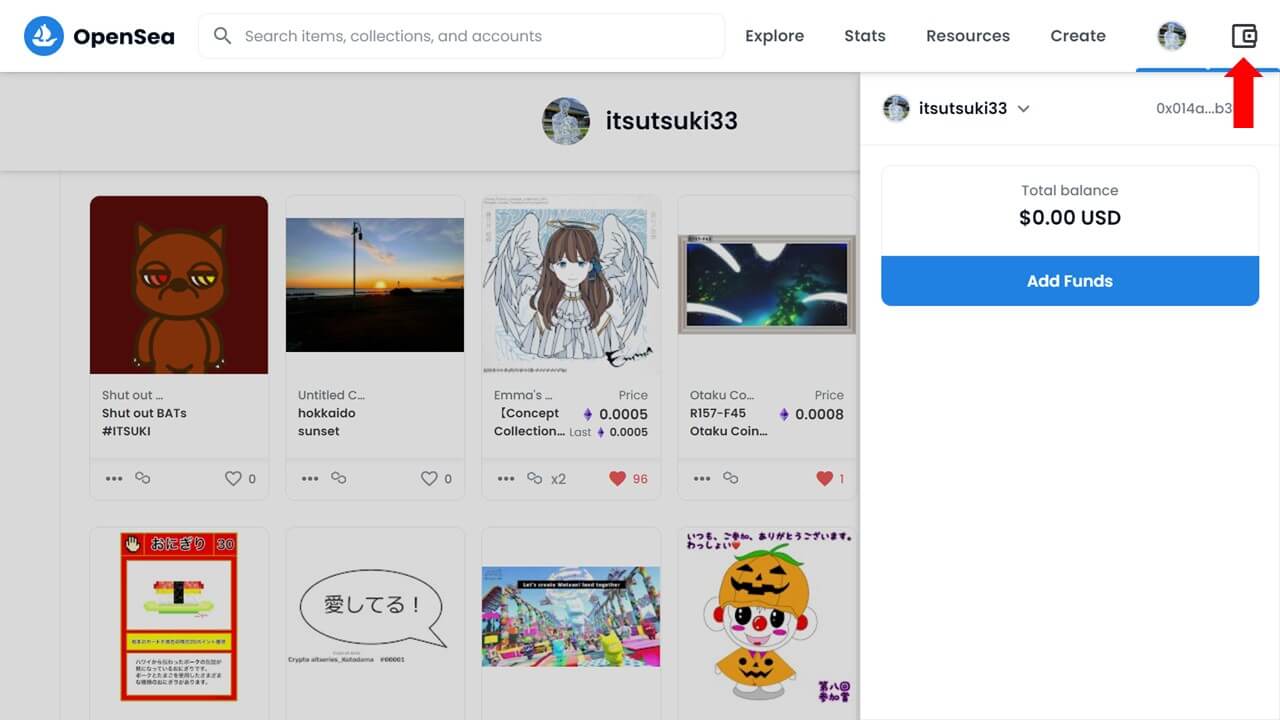Open the Shut out BATs #ITSUKI title
This screenshot has height=720, width=1280.
click(144, 422)
